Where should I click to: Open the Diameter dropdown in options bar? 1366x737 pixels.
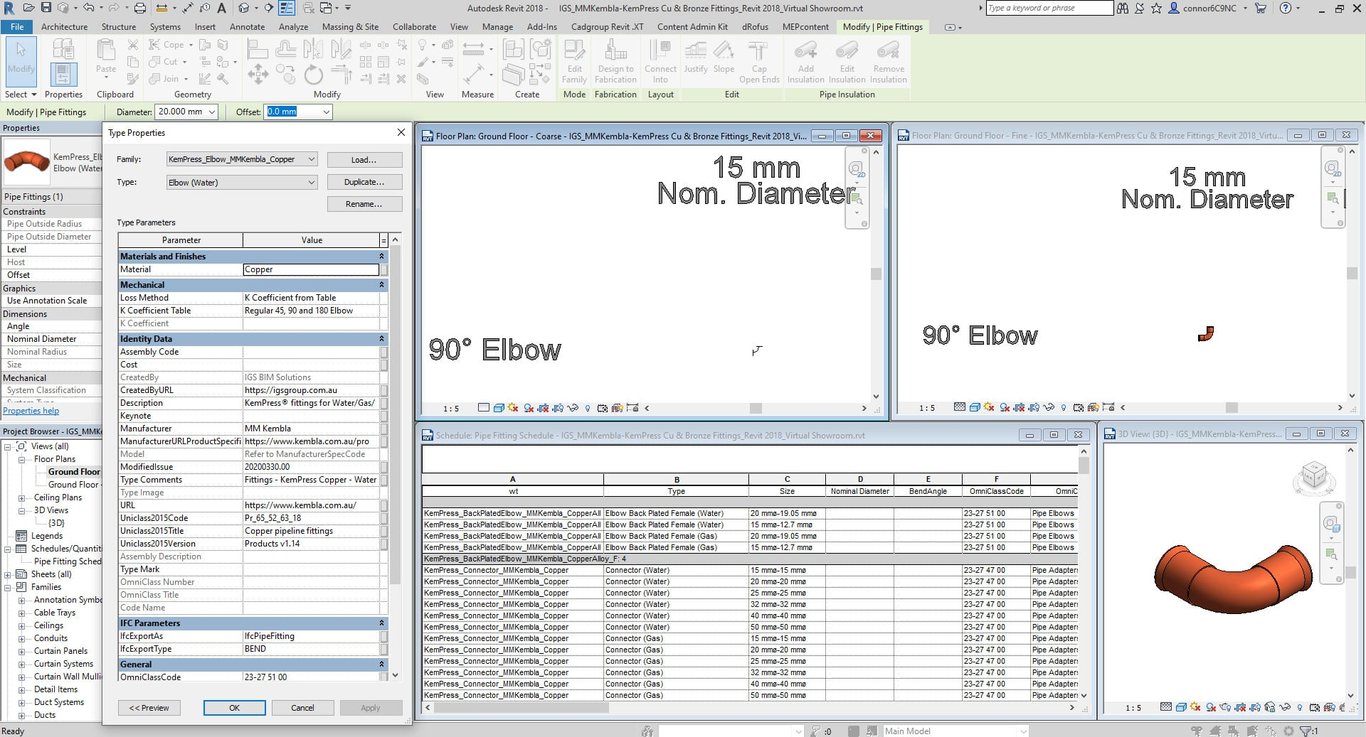[211, 112]
